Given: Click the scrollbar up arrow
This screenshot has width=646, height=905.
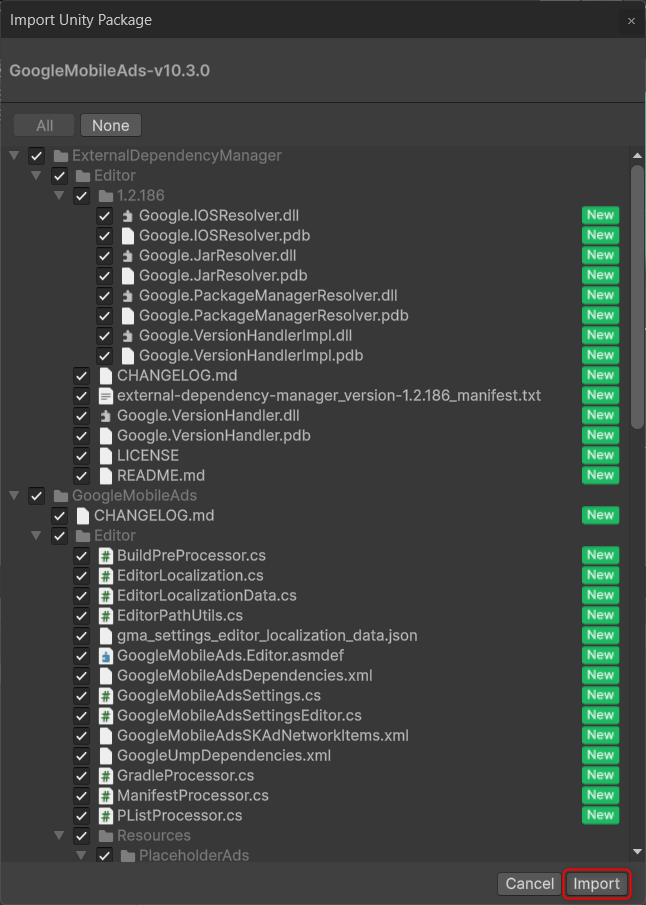Looking at the screenshot, I should (x=637, y=156).
